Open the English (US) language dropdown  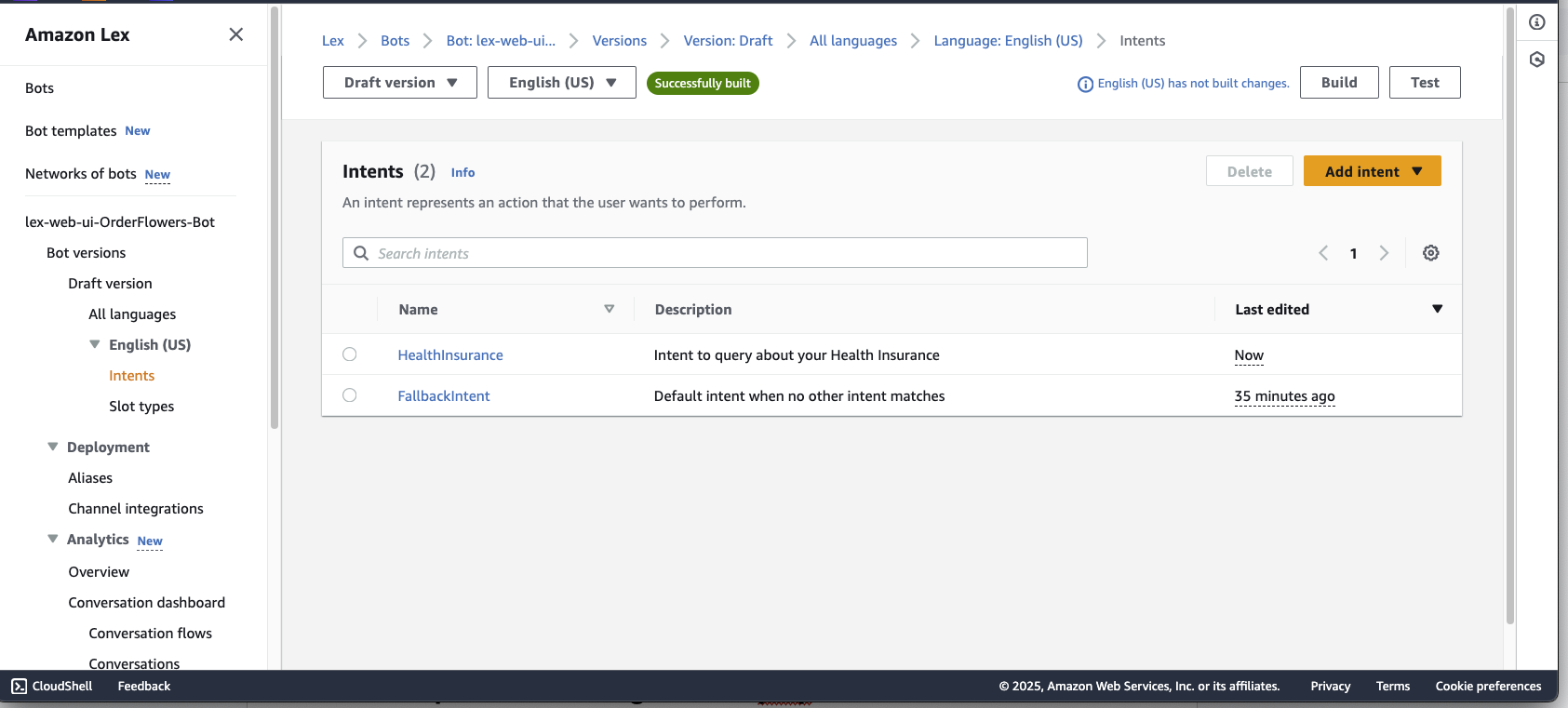tap(562, 82)
